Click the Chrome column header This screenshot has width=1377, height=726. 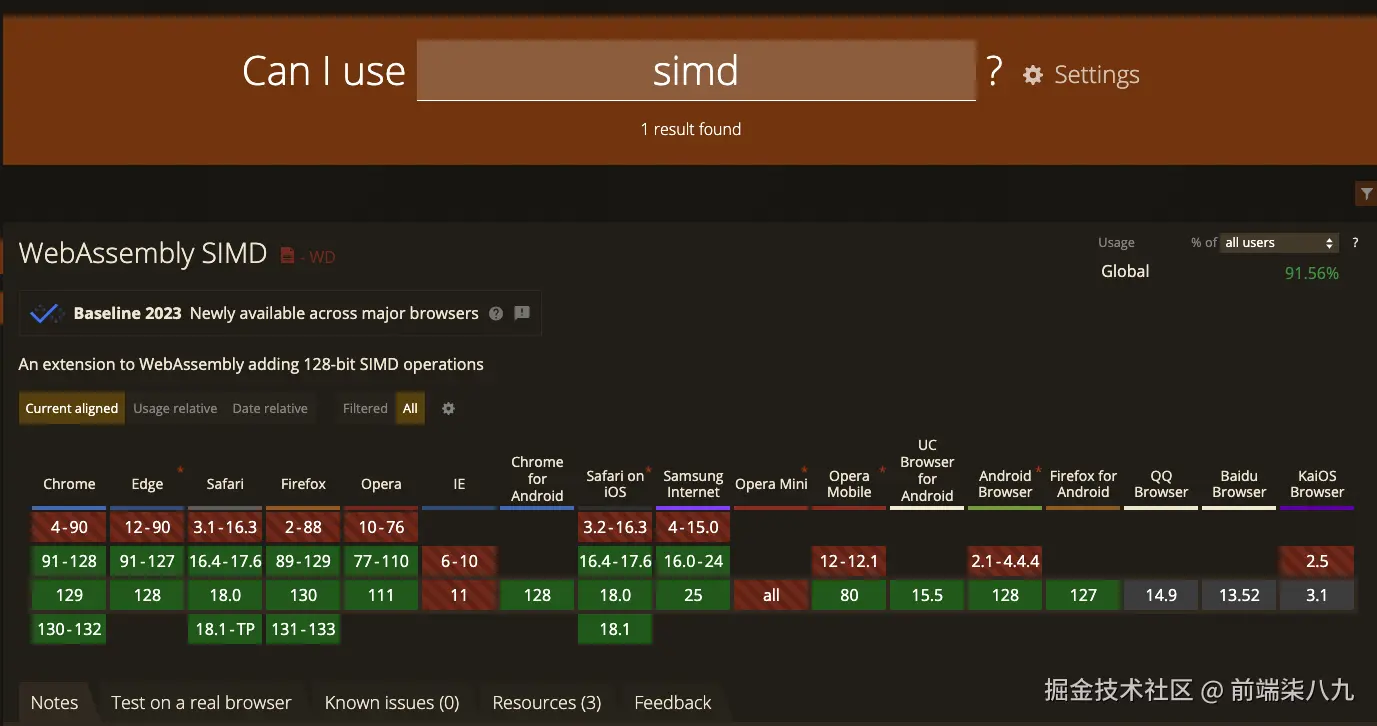[69, 484]
